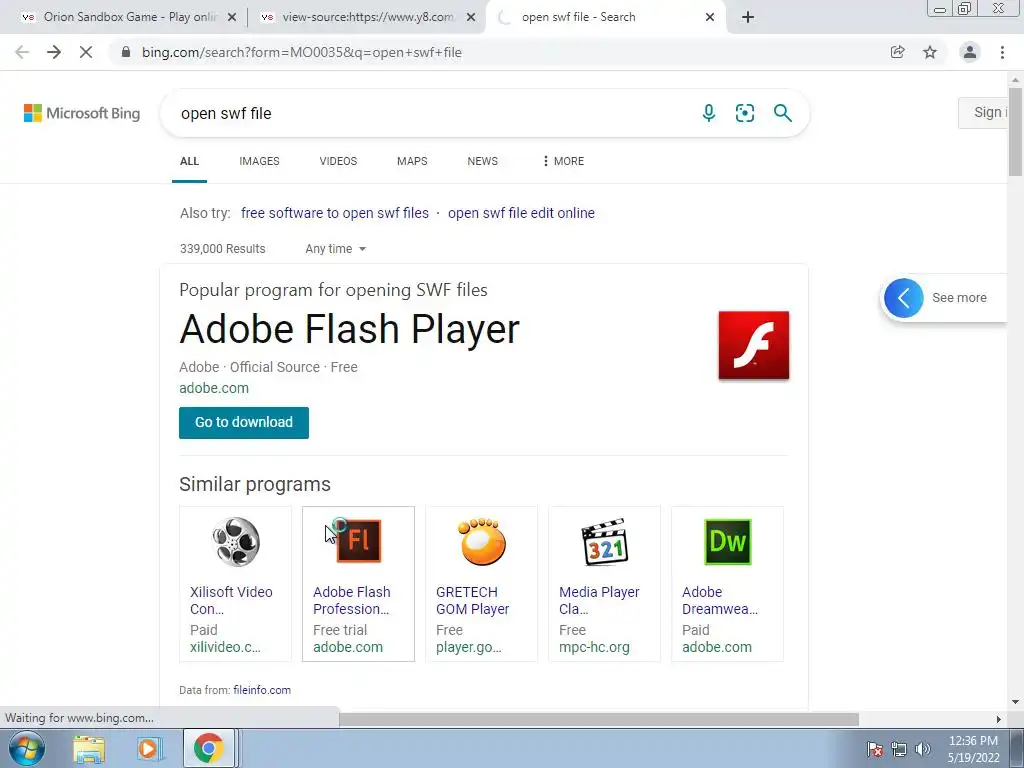Close the view-source y8.com tab

[470, 18]
